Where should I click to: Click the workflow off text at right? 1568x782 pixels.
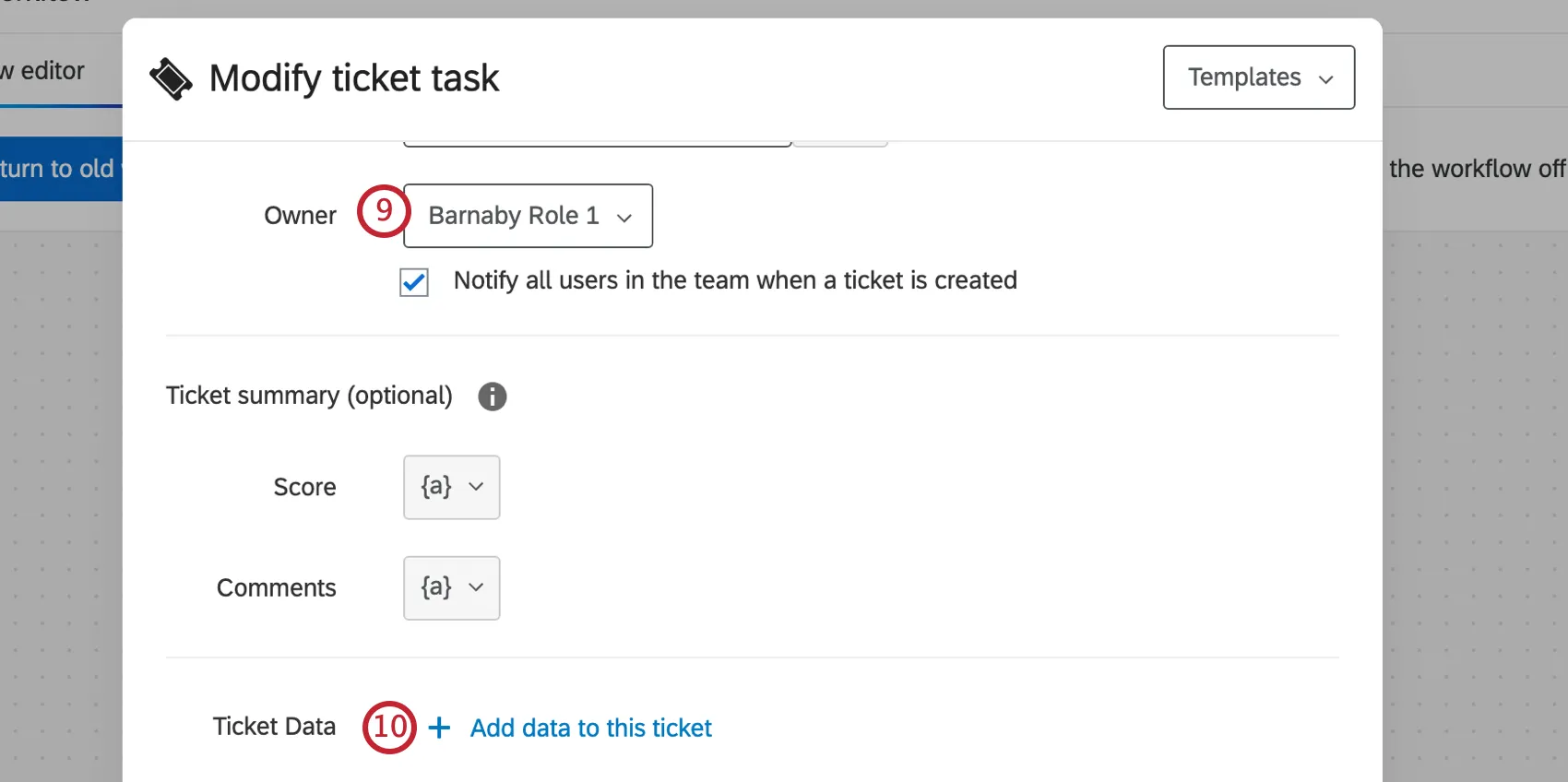point(1476,169)
